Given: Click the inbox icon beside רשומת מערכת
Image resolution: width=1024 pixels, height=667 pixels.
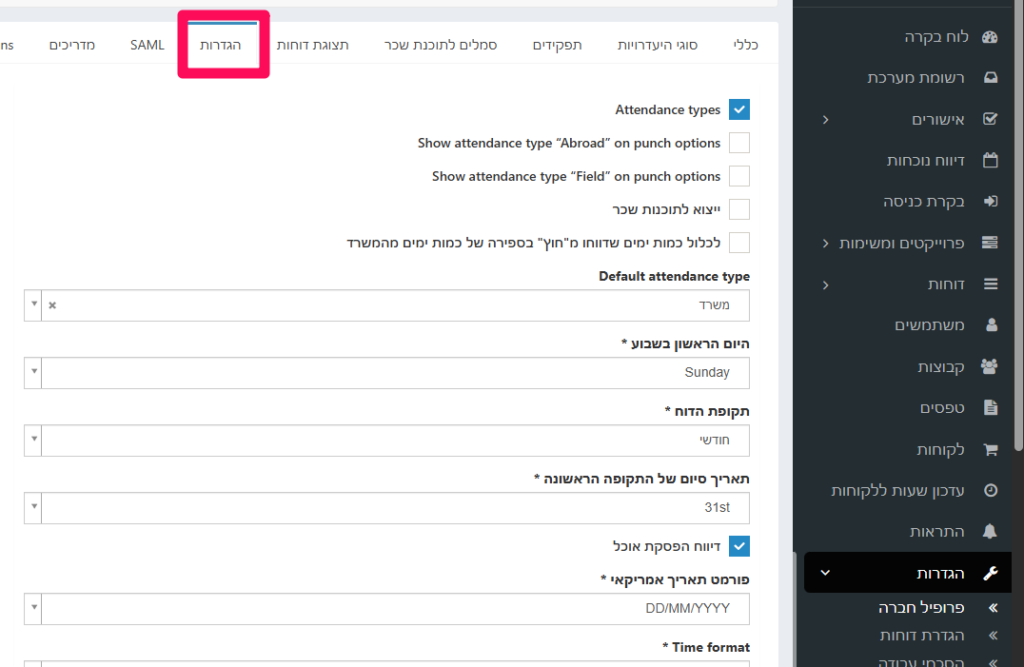Looking at the screenshot, I should [990, 77].
